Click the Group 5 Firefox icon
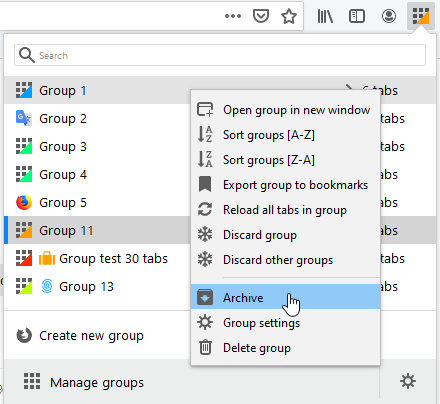Viewport: 440px width, 404px height. point(24,202)
